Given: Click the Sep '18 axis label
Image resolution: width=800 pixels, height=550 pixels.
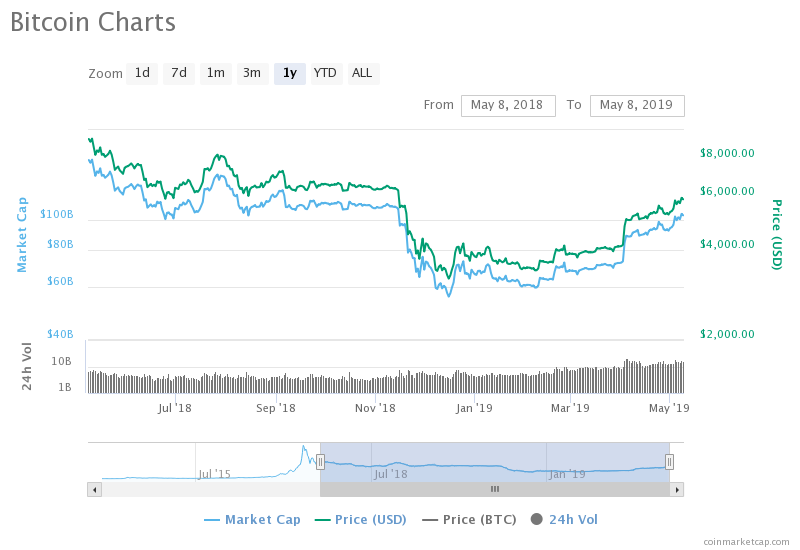Looking at the screenshot, I should (x=276, y=408).
